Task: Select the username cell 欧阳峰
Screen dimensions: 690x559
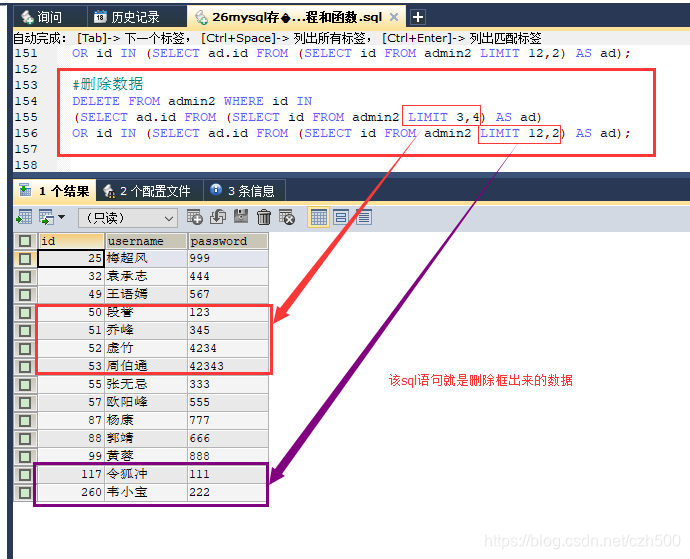Action: pyautogui.click(x=146, y=402)
